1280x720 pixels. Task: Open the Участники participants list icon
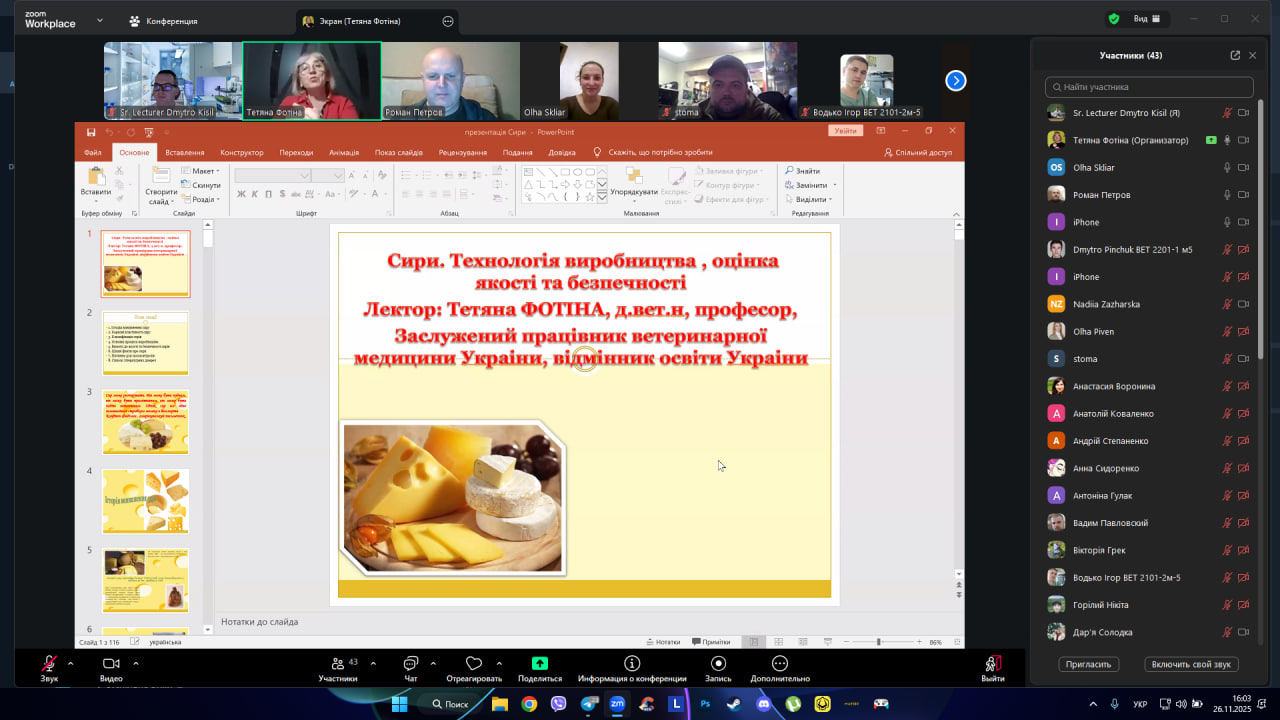tap(338, 664)
